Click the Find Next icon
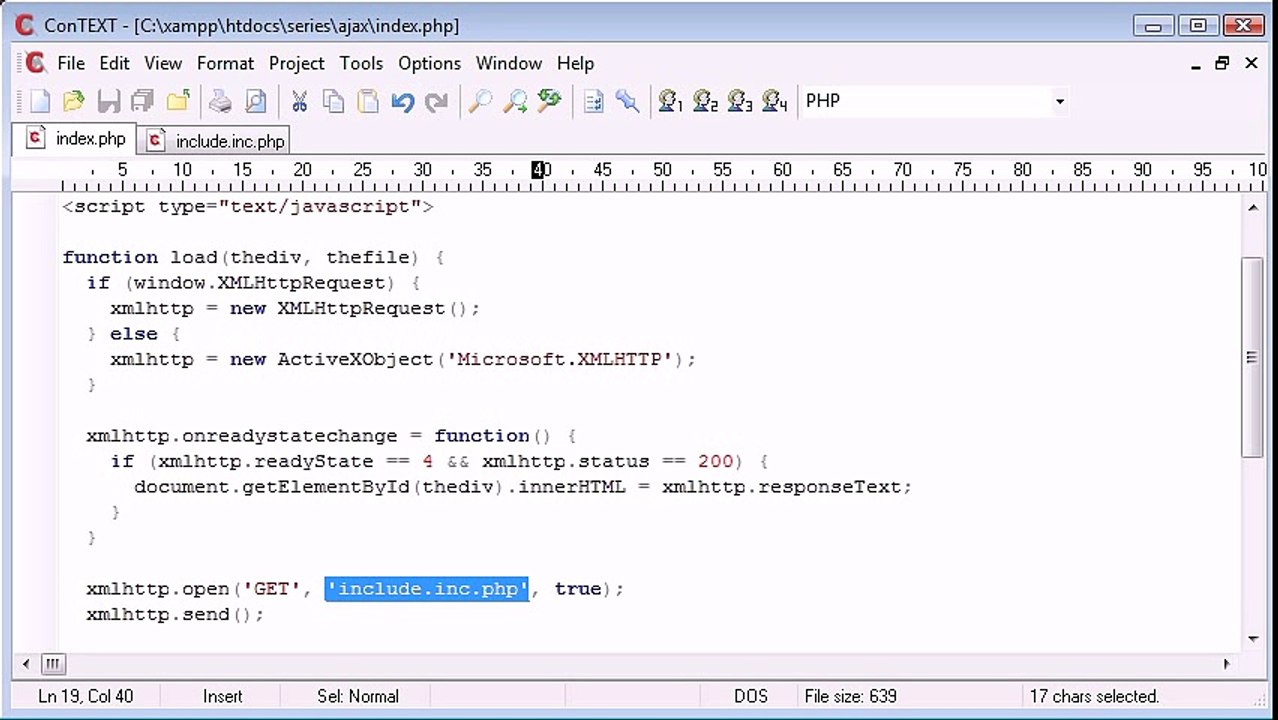This screenshot has width=1278, height=720. pyautogui.click(x=515, y=101)
